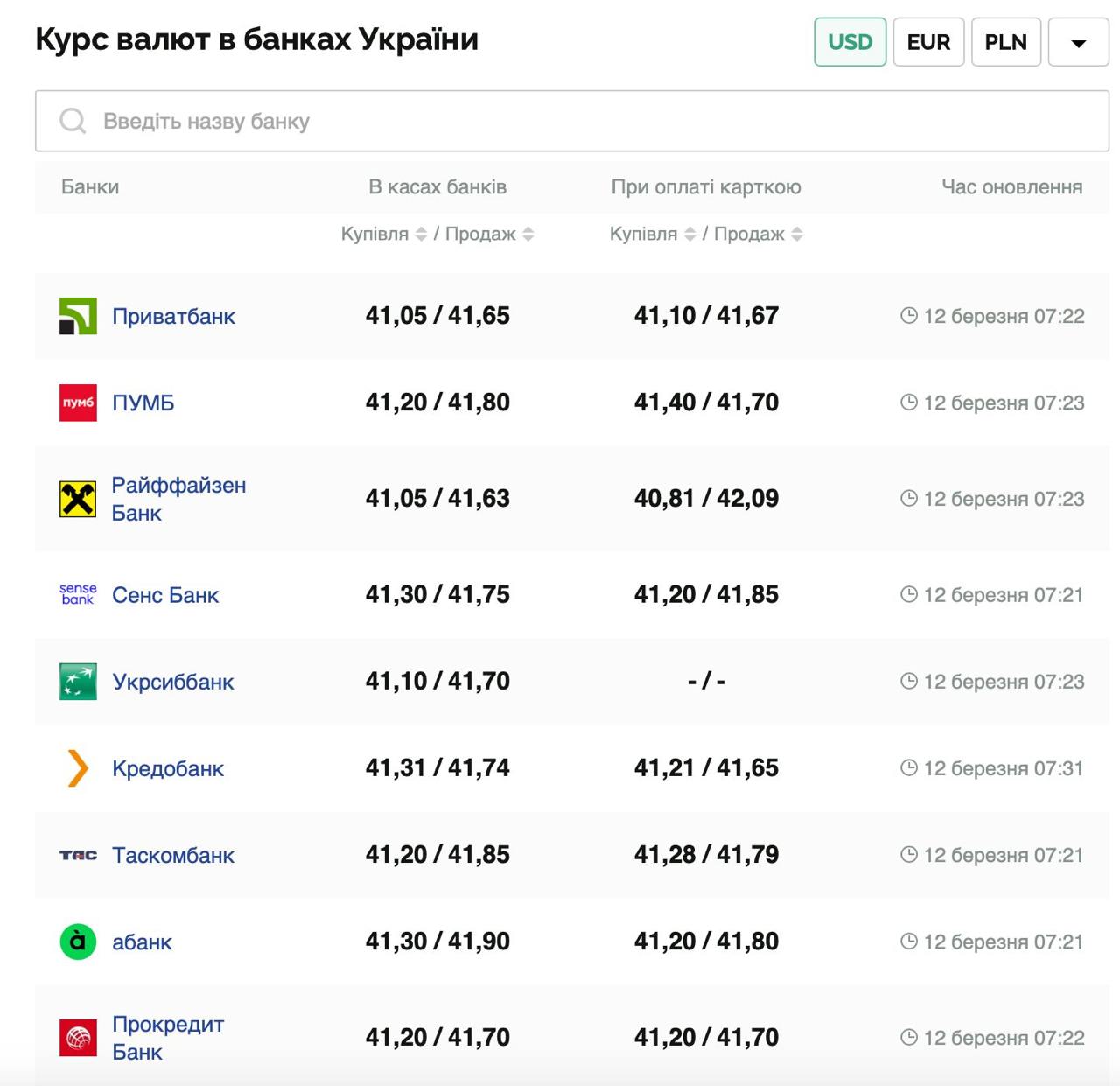1120x1086 pixels.
Task: Click the bank name search field
Action: point(572,121)
